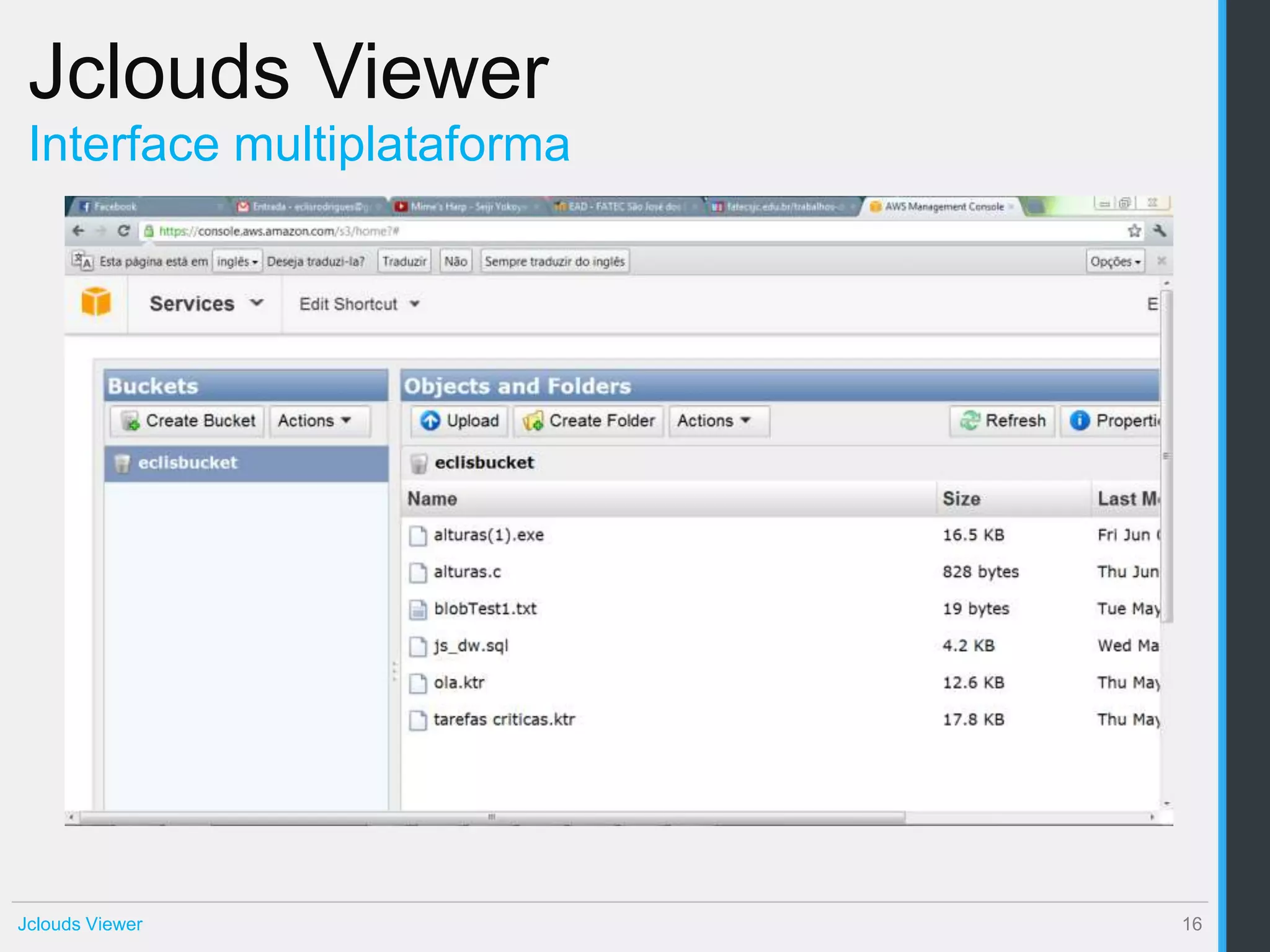Select the alturas.c file name

tap(467, 572)
